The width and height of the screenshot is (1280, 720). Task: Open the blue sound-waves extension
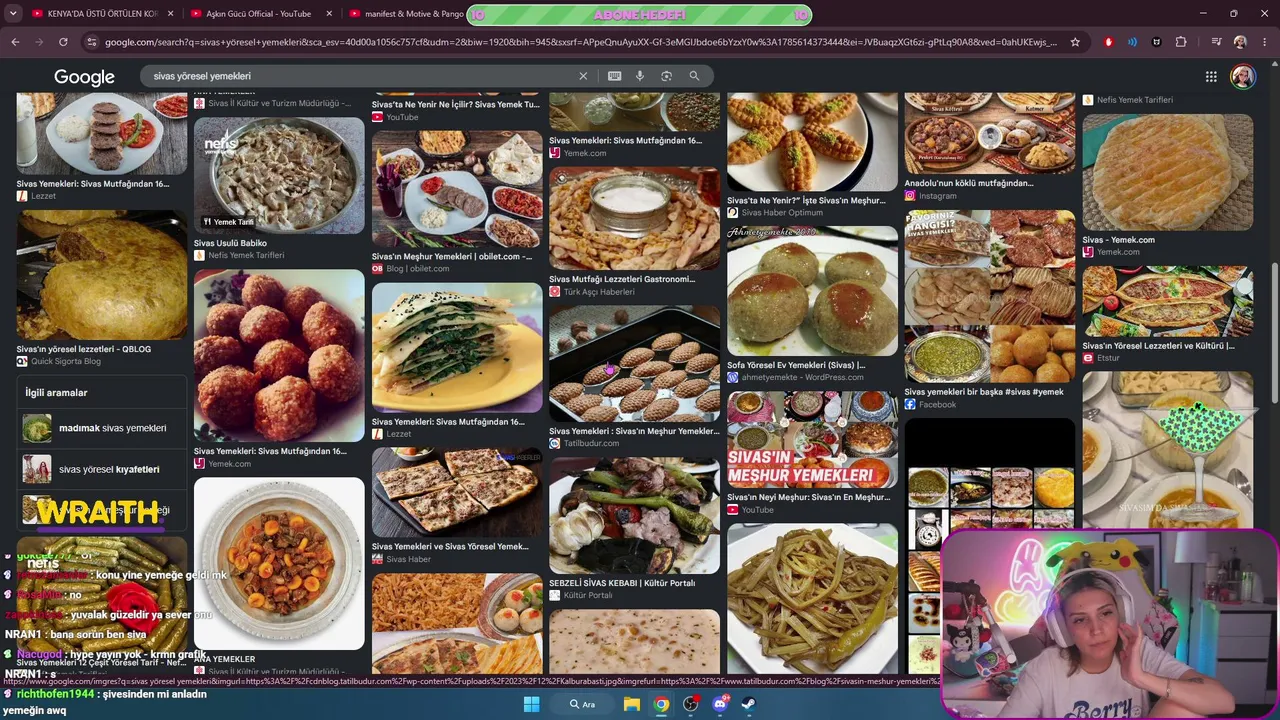(1132, 42)
